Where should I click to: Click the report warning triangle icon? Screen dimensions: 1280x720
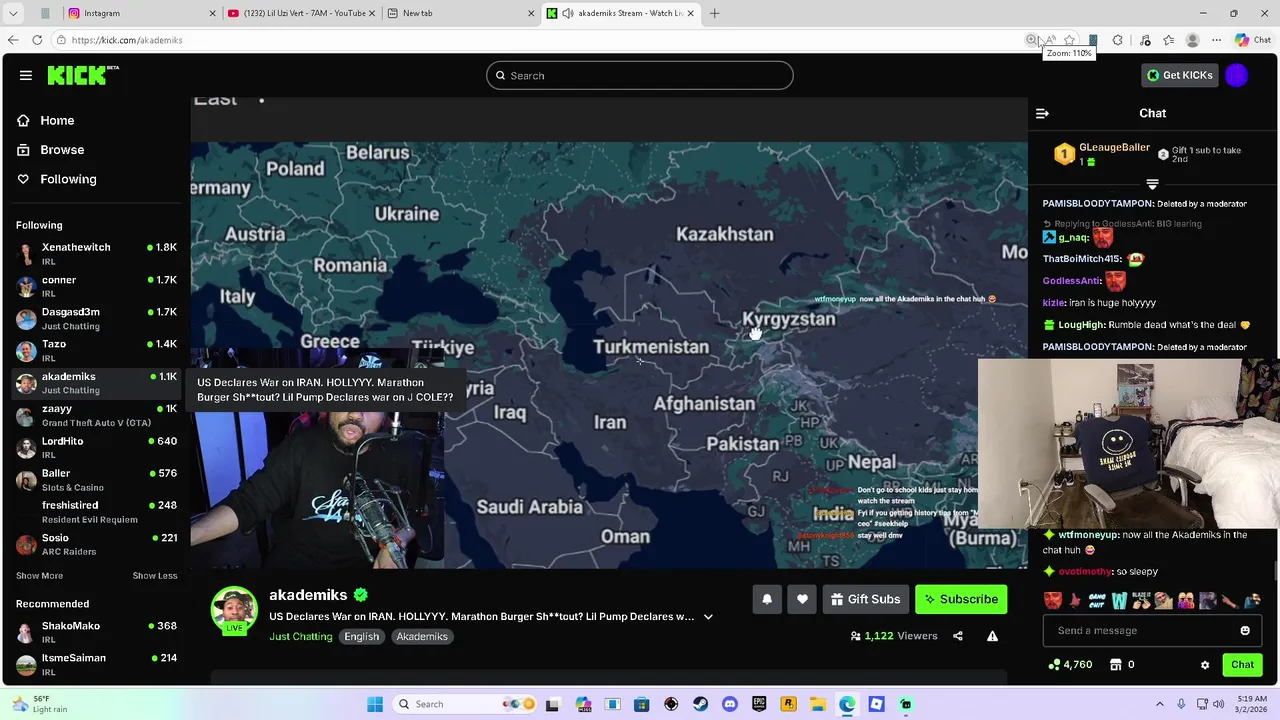pyautogui.click(x=992, y=636)
